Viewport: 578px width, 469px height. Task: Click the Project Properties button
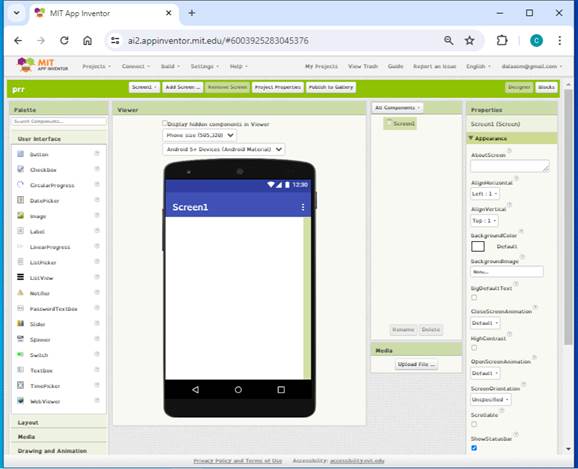tap(278, 87)
